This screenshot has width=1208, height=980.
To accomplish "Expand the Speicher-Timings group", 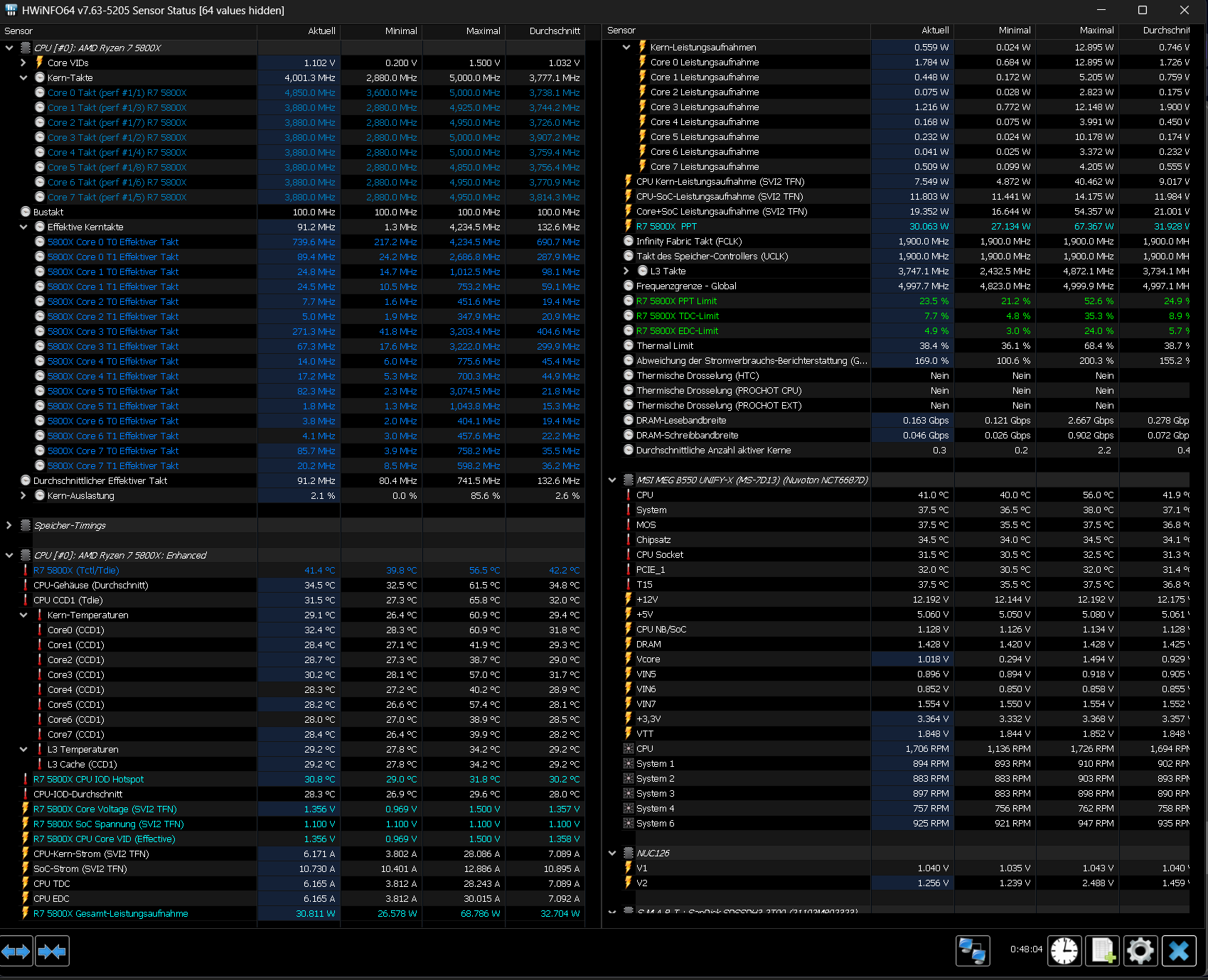I will pos(9,525).
